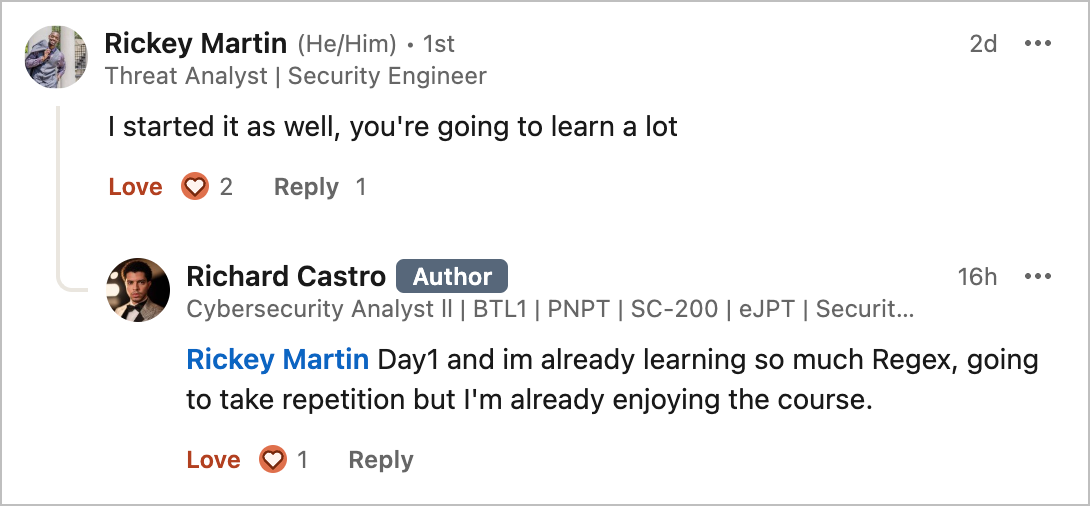View the 1 reaction on Richard's reply
Viewport: 1090px width, 506px height.
[302, 459]
